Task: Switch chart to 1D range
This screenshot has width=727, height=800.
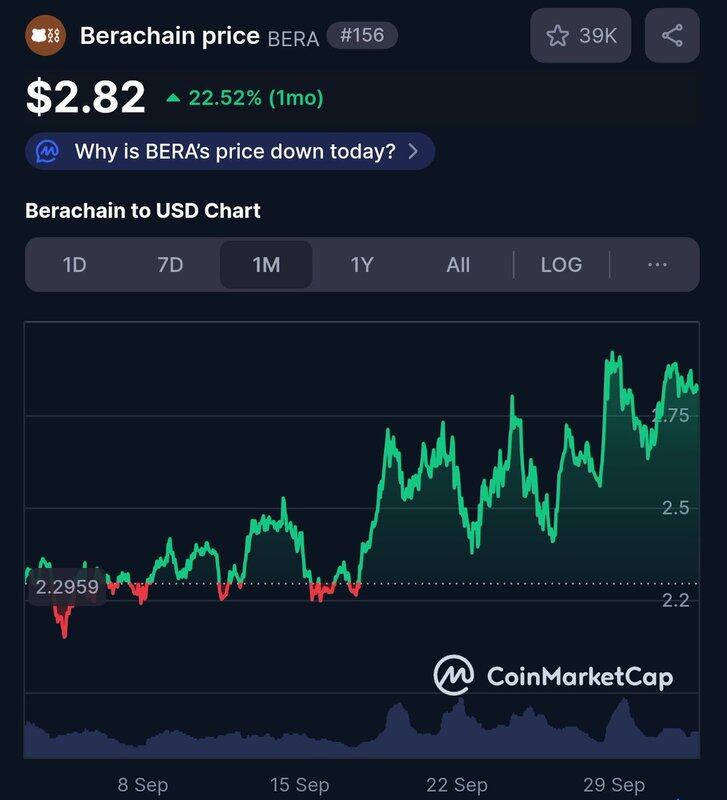Action: point(75,265)
